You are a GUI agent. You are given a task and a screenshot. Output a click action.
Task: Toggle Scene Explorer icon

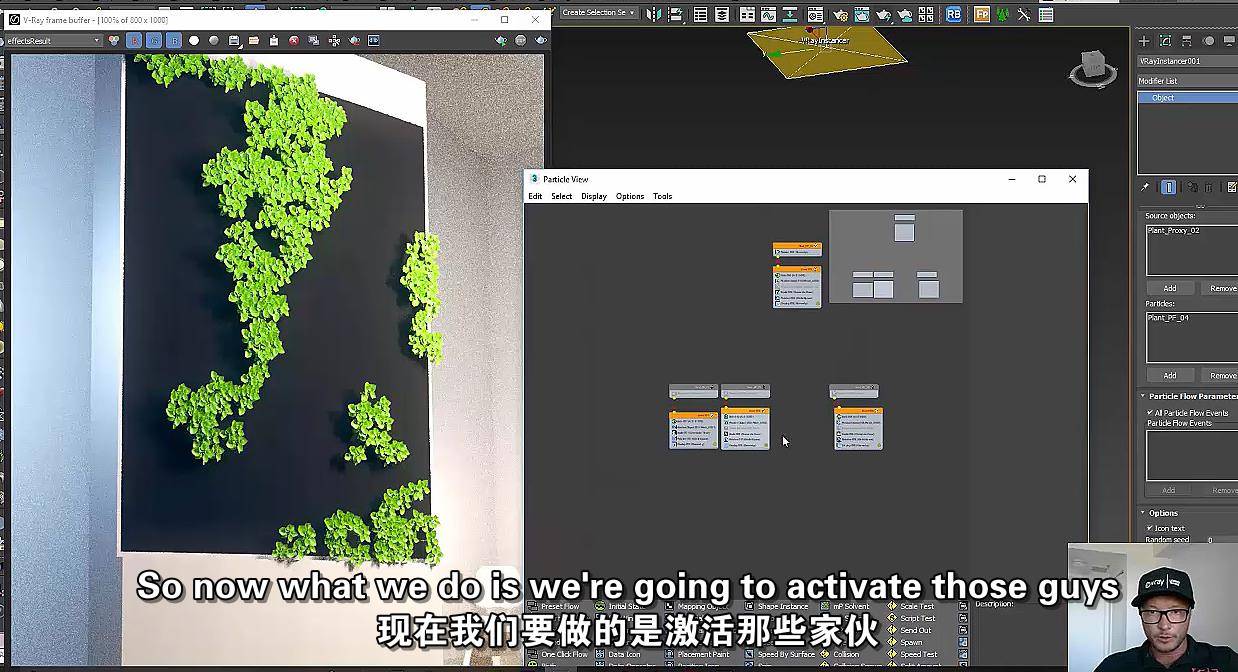point(700,14)
